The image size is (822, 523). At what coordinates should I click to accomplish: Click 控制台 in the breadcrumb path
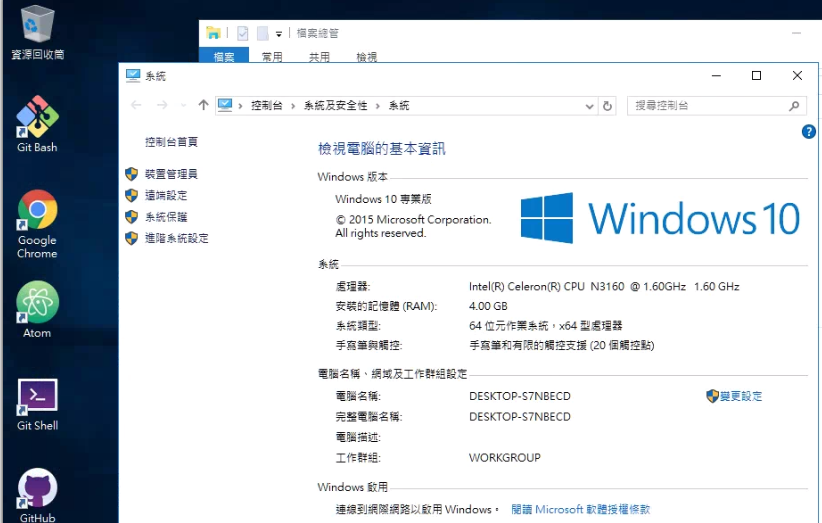click(x=266, y=106)
